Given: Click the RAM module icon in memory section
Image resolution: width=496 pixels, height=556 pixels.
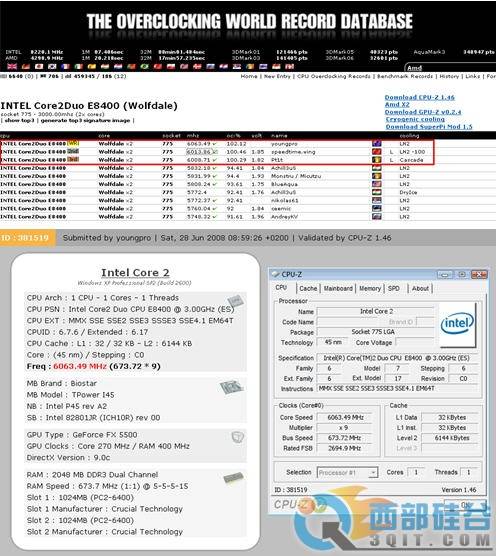Looking at the screenshot, I should pyautogui.click(x=234, y=478).
